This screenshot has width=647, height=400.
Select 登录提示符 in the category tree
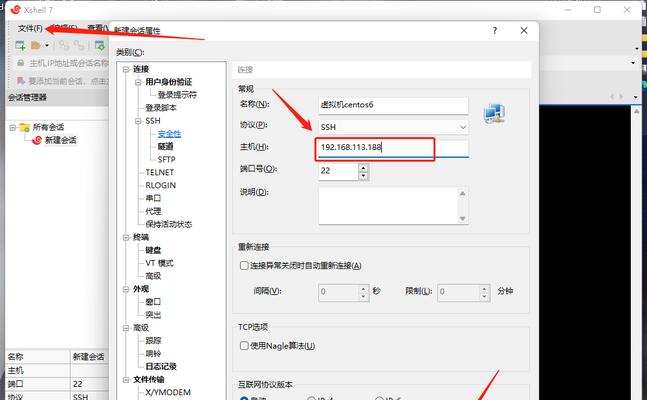[x=177, y=95]
